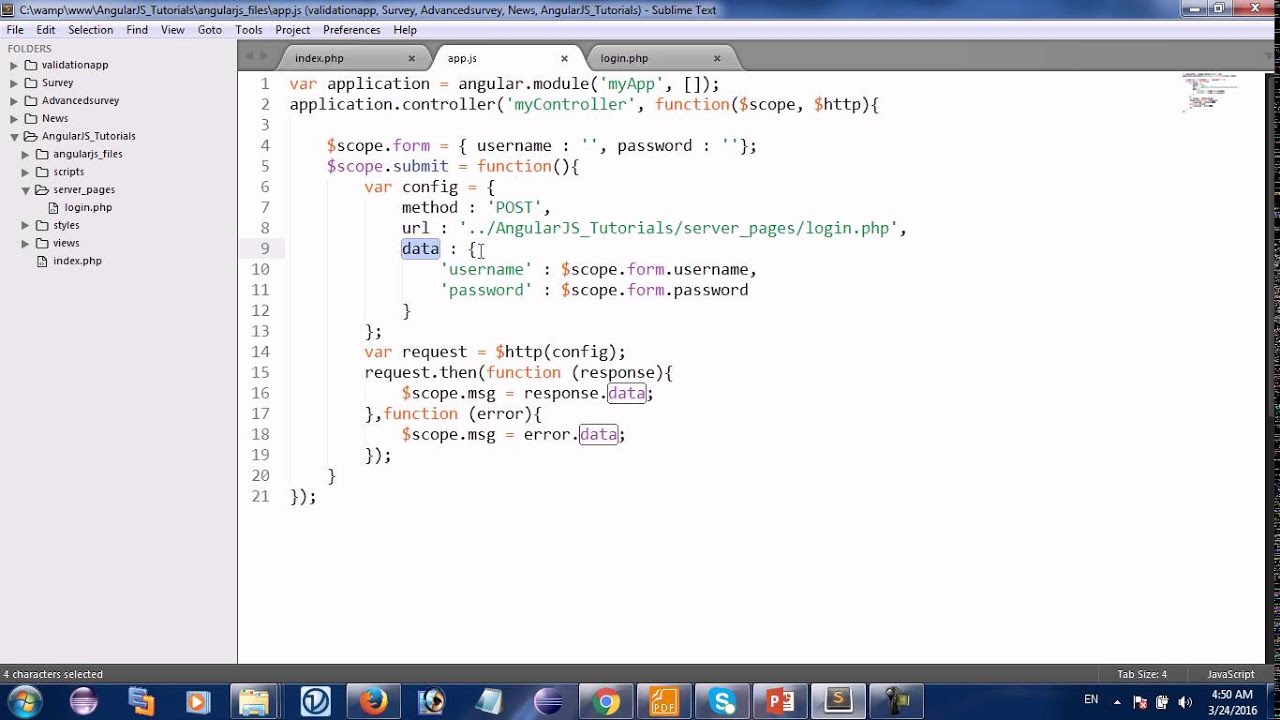Image resolution: width=1280 pixels, height=720 pixels.
Task: Open PowerPoint from the taskbar
Action: [780, 701]
